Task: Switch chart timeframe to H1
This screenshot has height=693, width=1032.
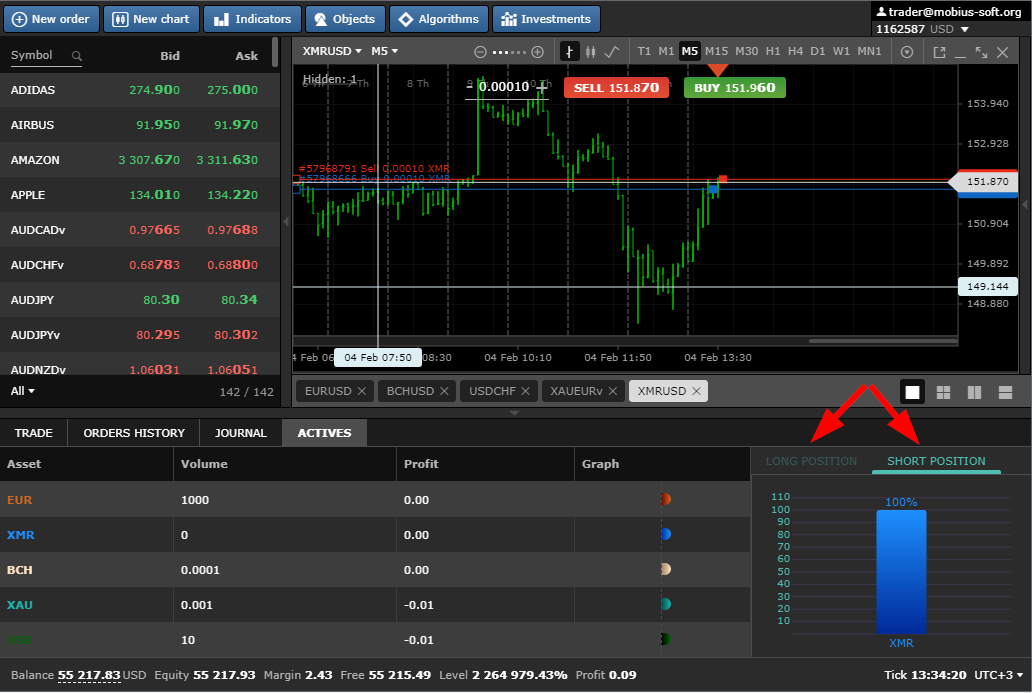Action: [773, 51]
